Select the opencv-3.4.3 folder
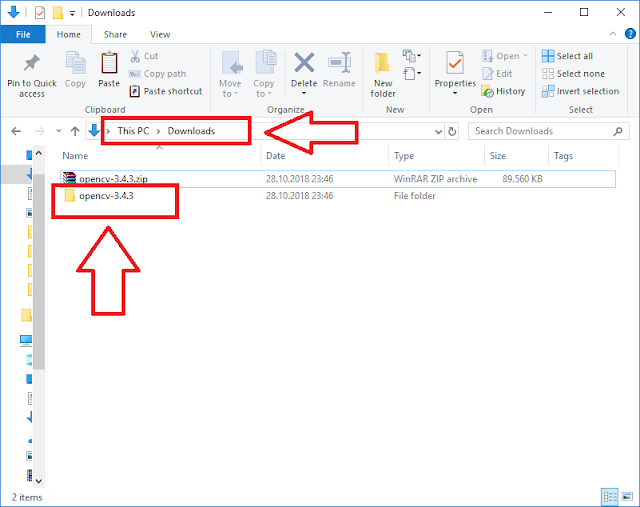 point(106,196)
